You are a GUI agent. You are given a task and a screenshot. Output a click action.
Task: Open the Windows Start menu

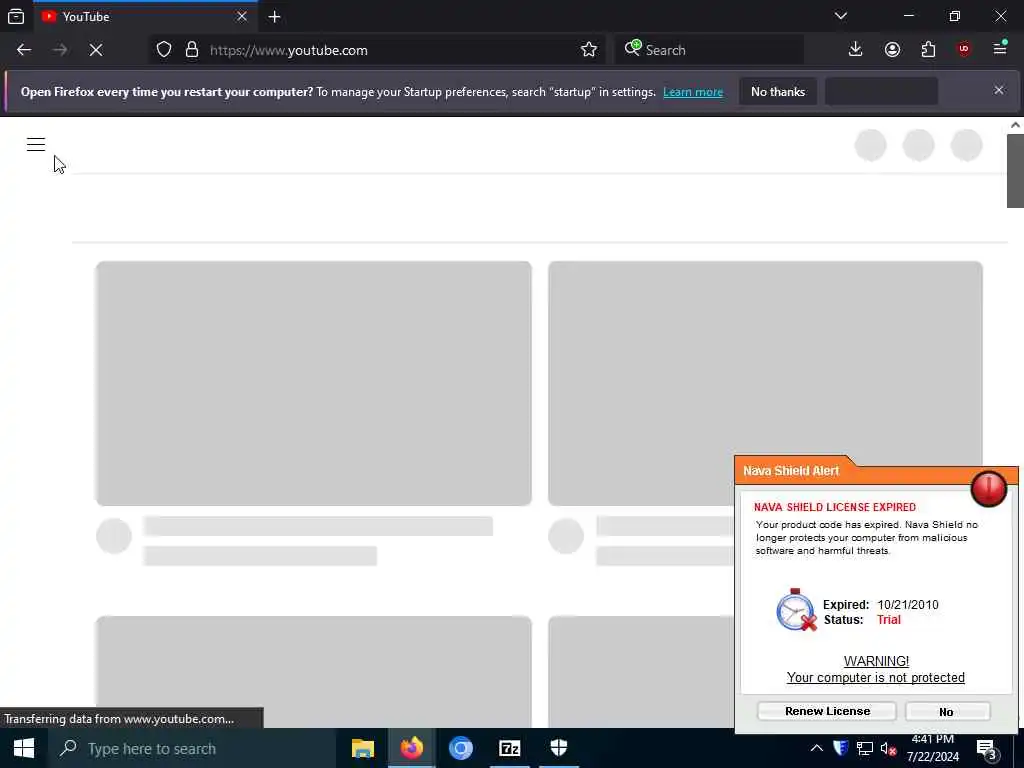click(x=24, y=748)
